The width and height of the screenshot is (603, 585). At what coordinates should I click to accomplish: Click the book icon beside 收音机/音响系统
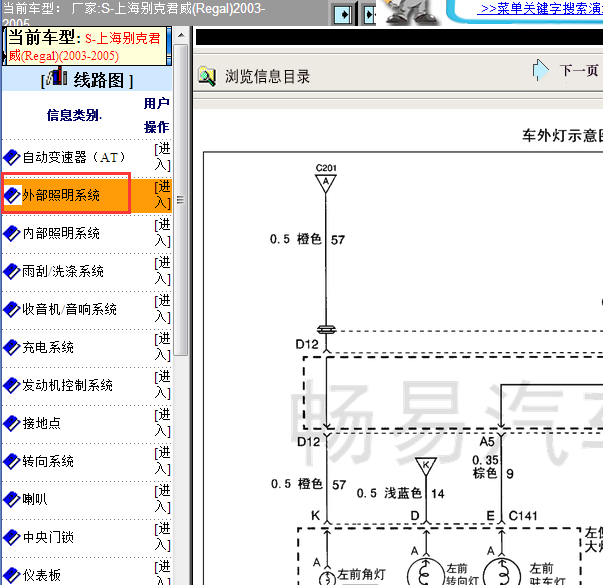pos(12,309)
